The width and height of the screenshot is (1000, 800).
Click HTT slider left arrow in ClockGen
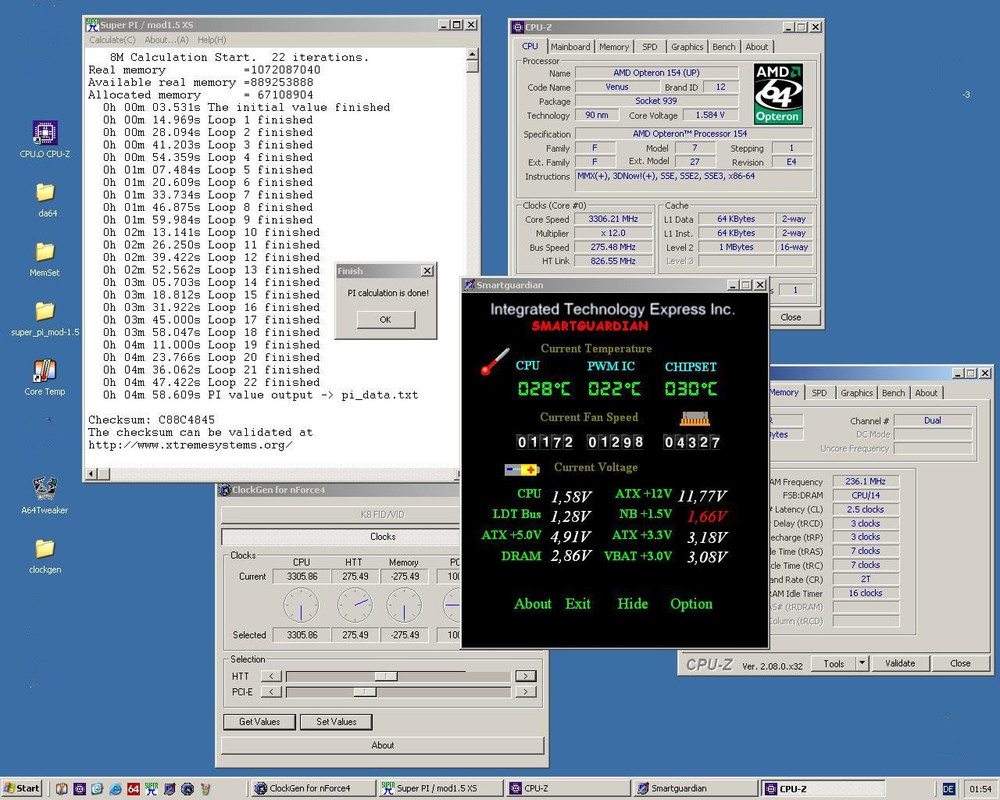(x=271, y=676)
